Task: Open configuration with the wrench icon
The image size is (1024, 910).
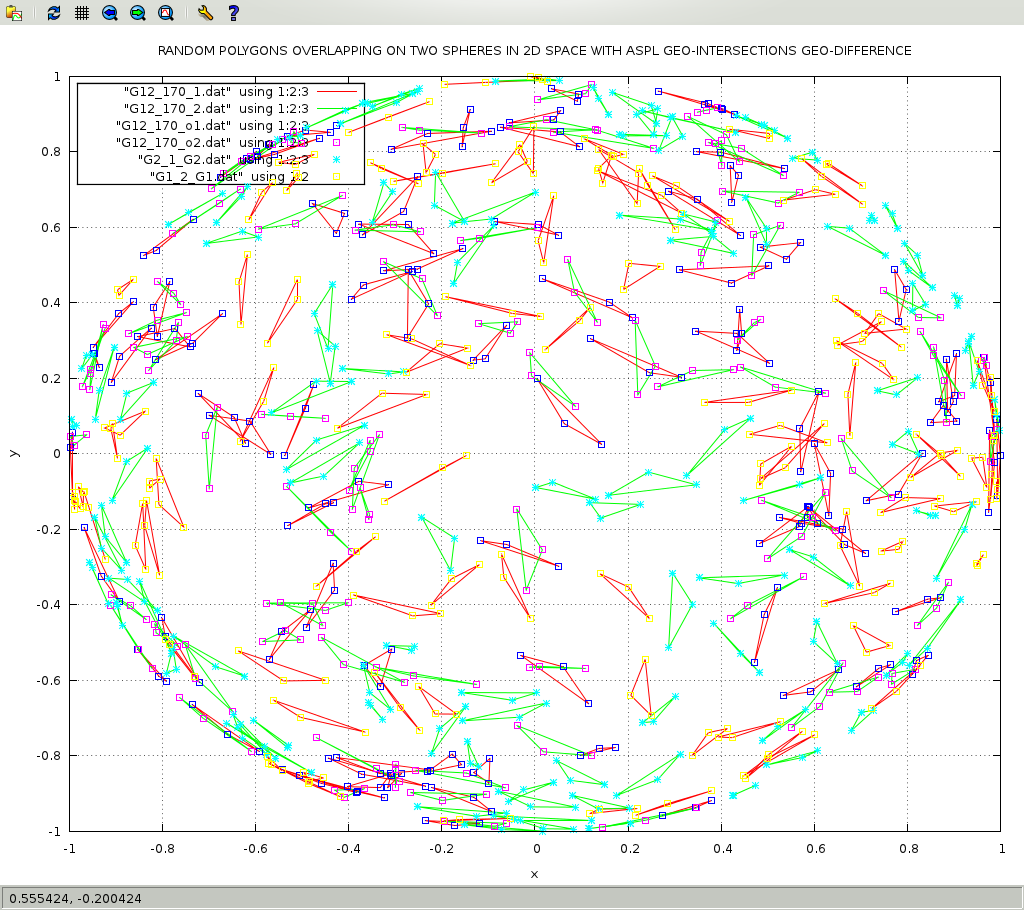Action: pyautogui.click(x=205, y=13)
